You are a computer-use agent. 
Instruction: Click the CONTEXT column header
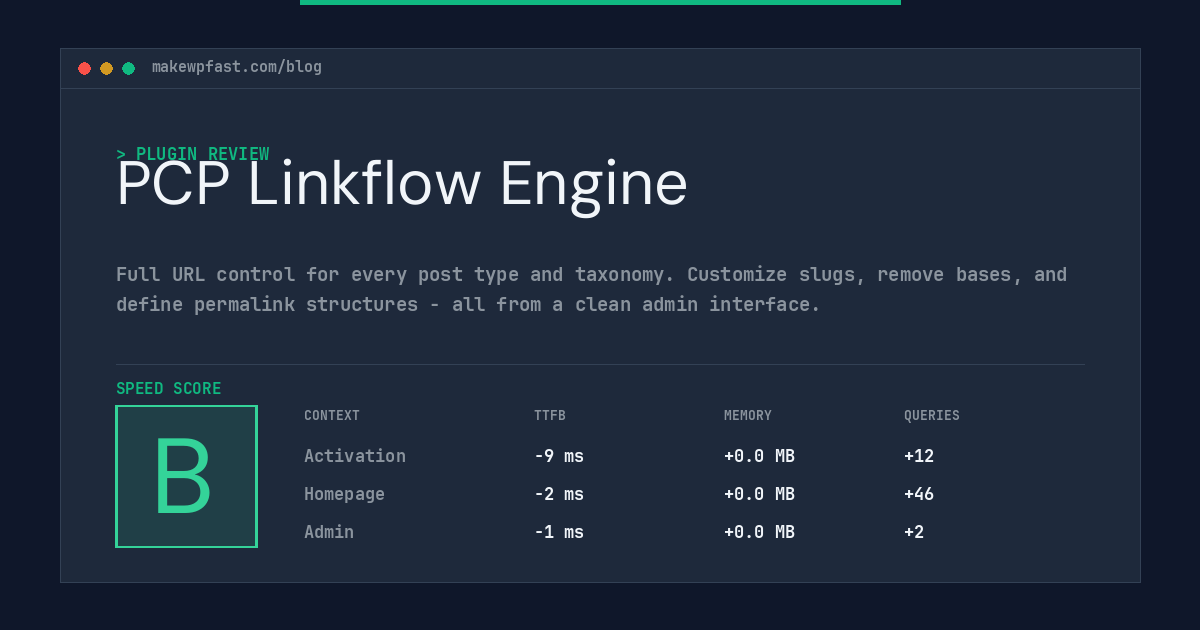[332, 416]
